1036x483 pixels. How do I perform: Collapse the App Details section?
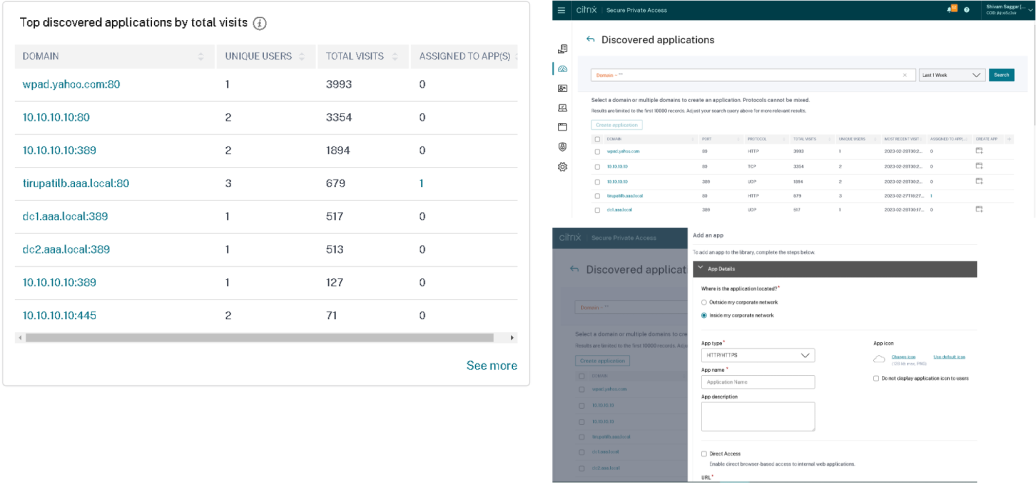[699, 269]
